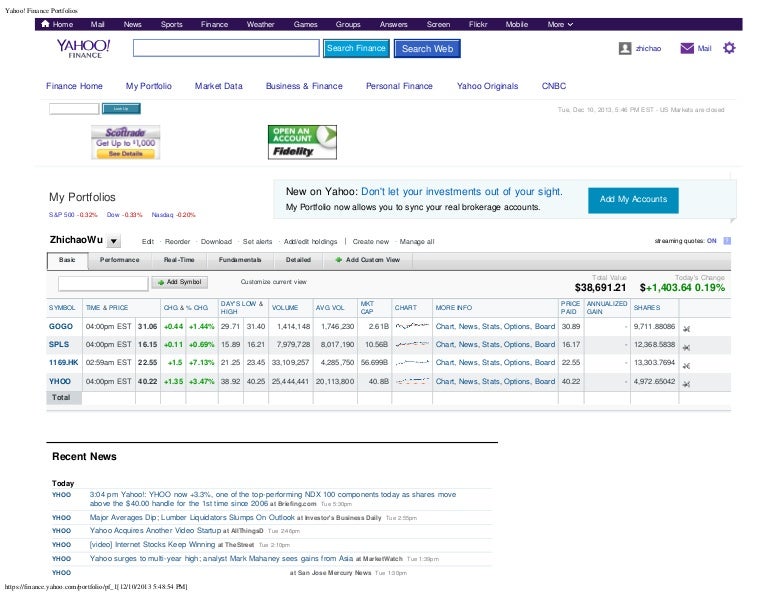768x594 pixels.
Task: Open the YHOO symbol link in the table
Action: pyautogui.click(x=60, y=381)
